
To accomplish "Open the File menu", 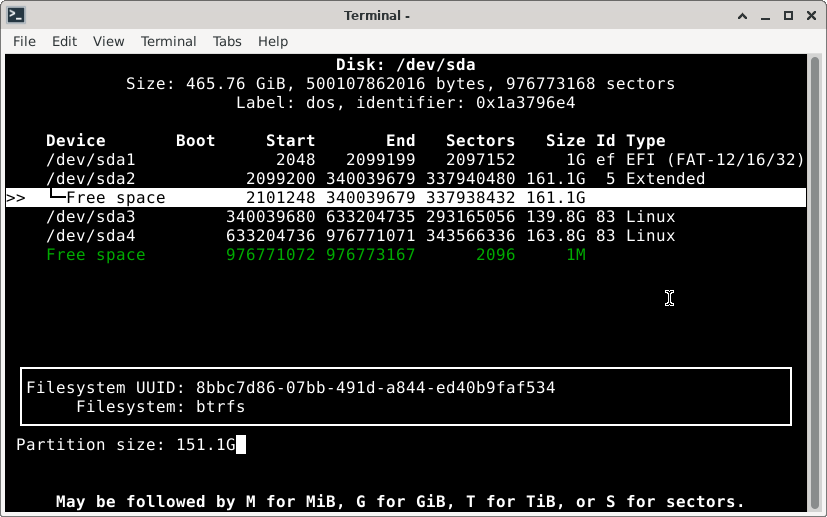I will (24, 41).
